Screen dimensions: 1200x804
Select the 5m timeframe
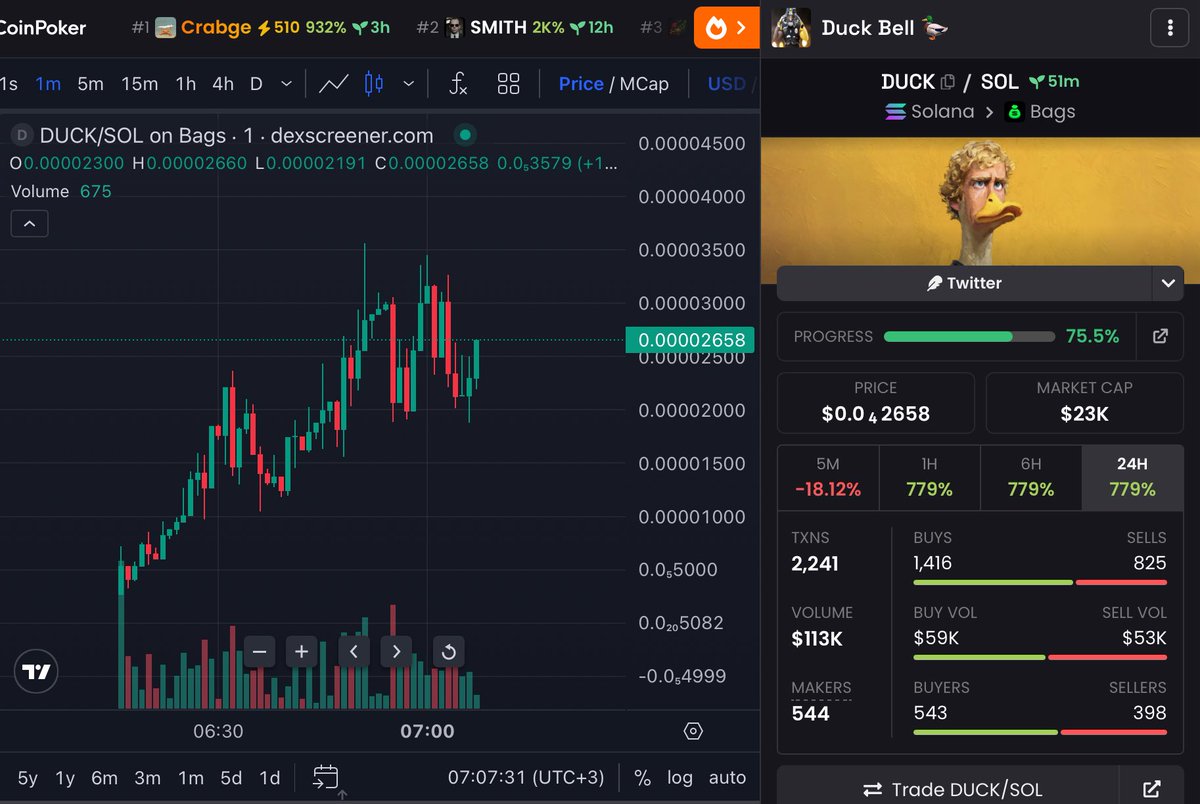coord(90,84)
